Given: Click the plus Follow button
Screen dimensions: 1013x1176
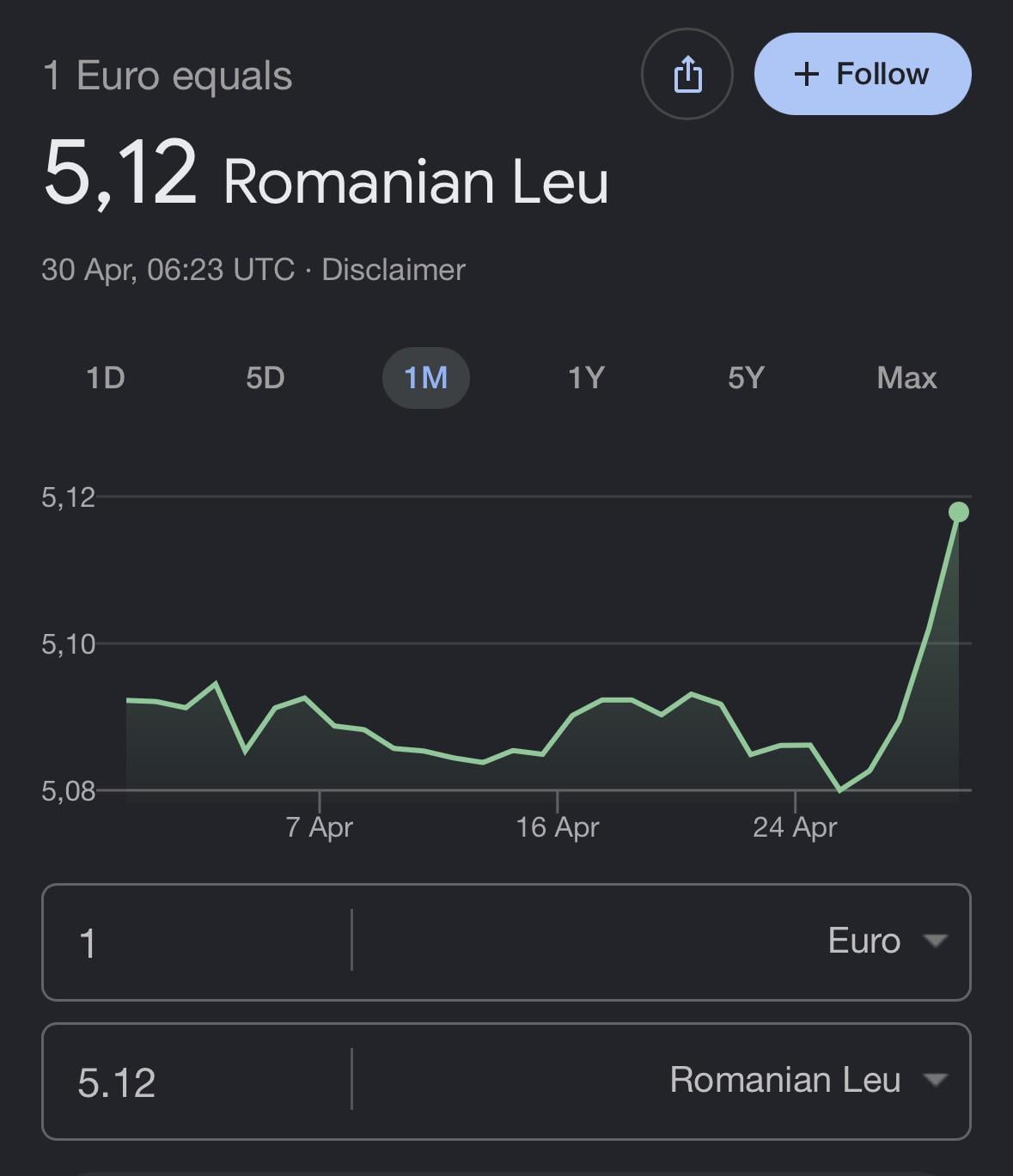Looking at the screenshot, I should tap(863, 74).
